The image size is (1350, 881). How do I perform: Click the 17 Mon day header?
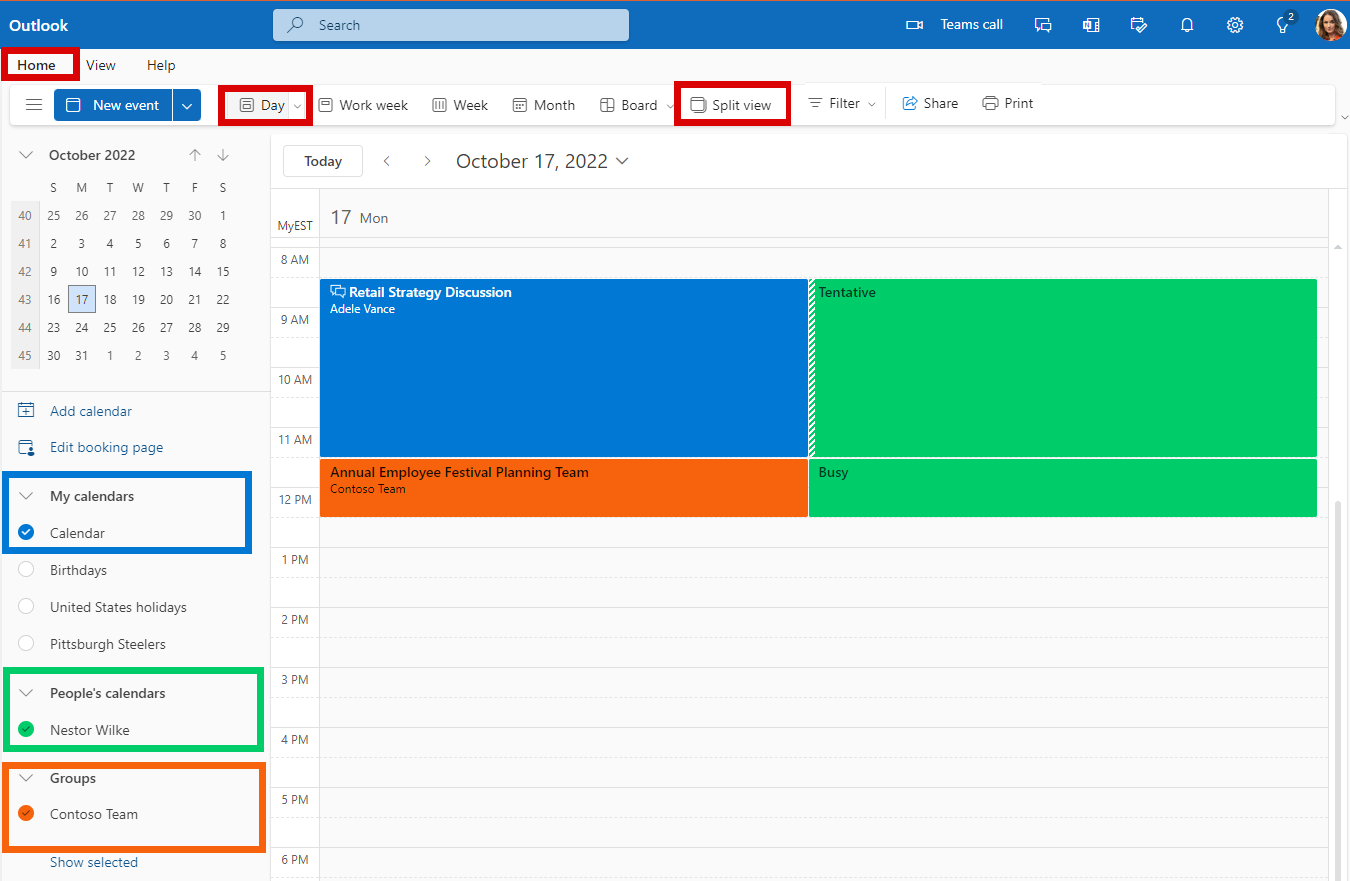coord(360,217)
